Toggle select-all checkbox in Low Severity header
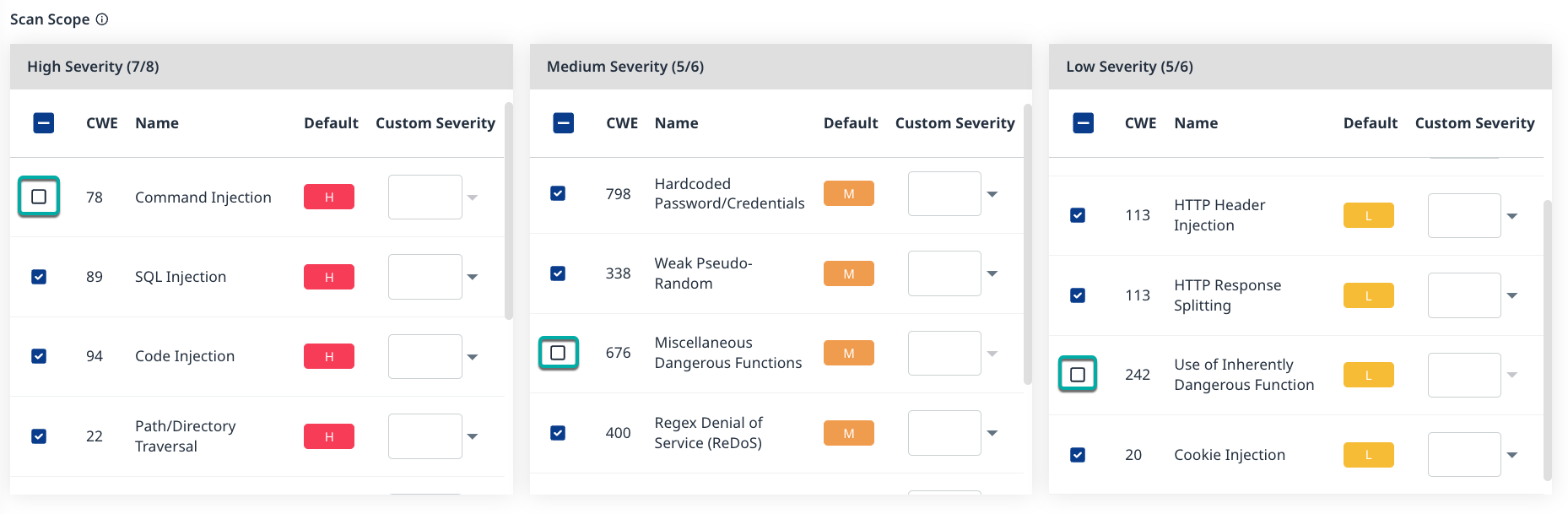Image resolution: width=1568 pixels, height=514 pixels. 1083,123
